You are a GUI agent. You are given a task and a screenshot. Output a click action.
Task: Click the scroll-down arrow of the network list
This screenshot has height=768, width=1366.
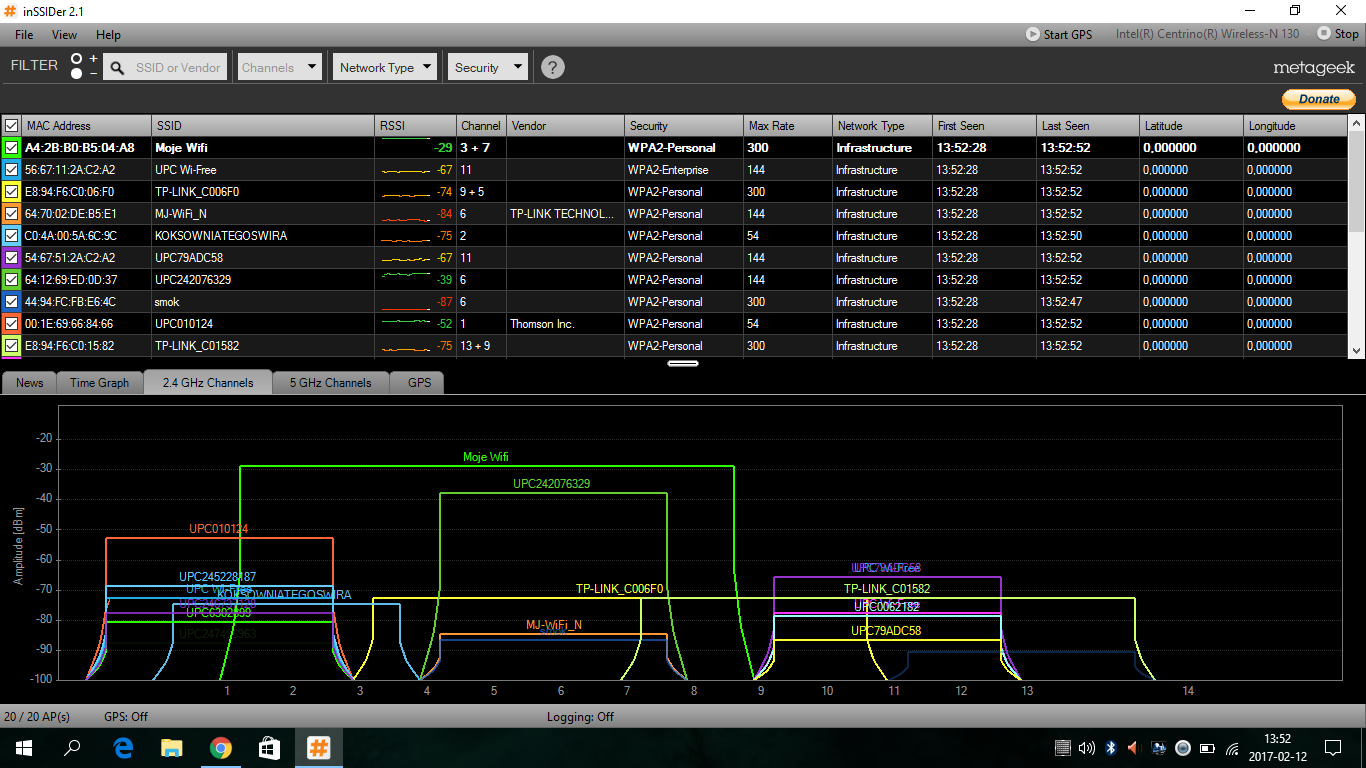pyautogui.click(x=1357, y=350)
